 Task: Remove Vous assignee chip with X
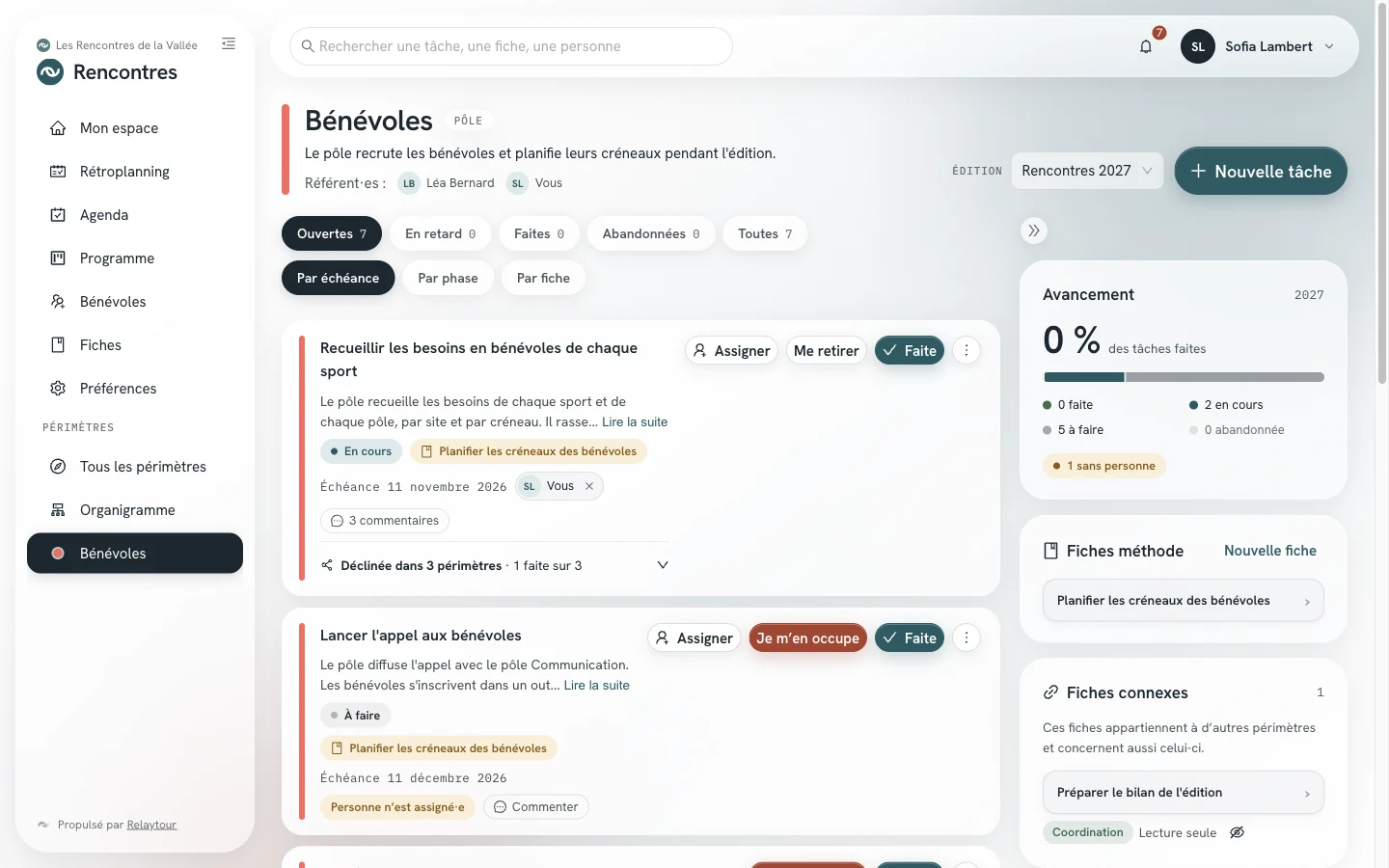pos(589,486)
